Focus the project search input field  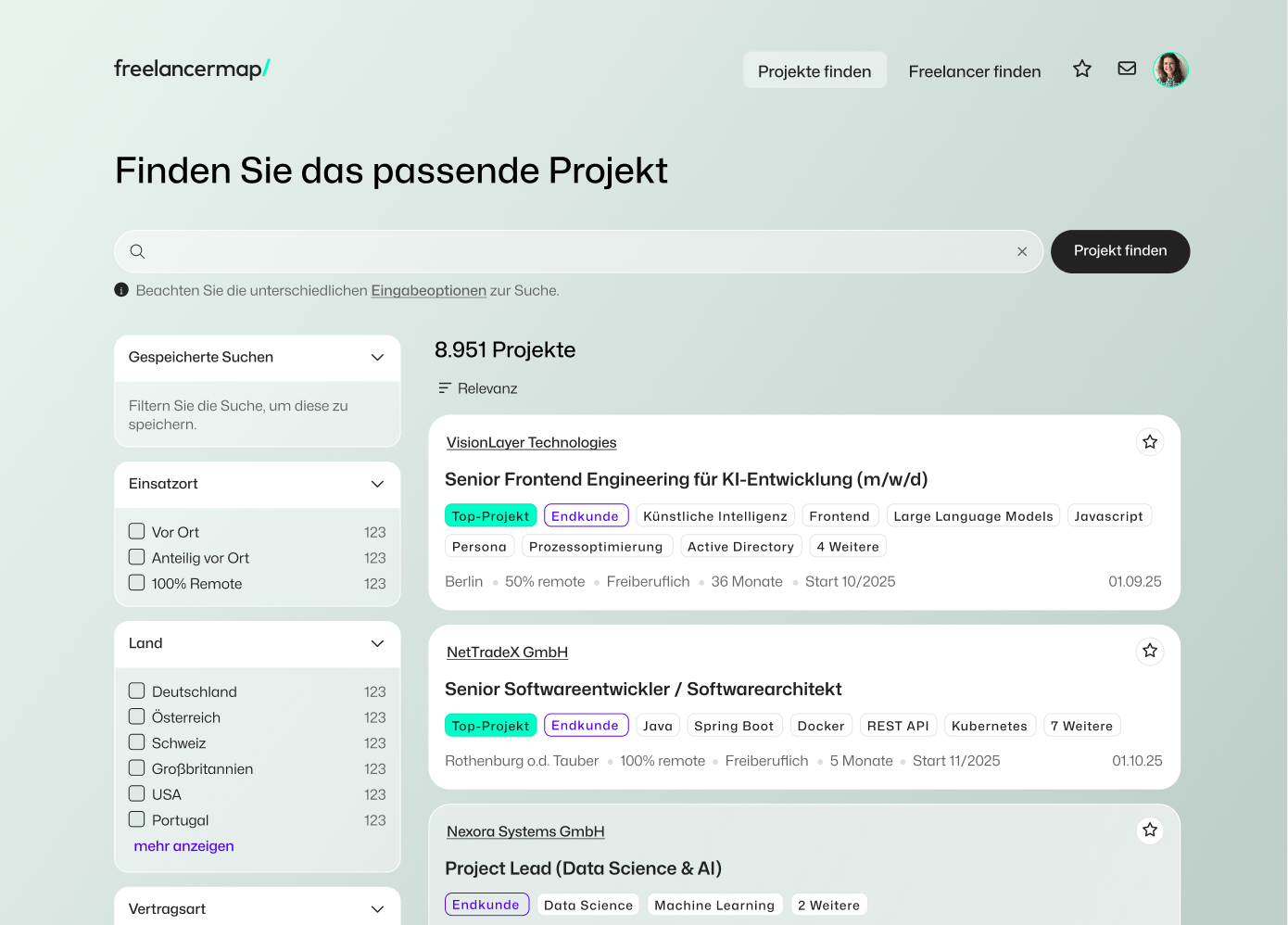(575, 252)
